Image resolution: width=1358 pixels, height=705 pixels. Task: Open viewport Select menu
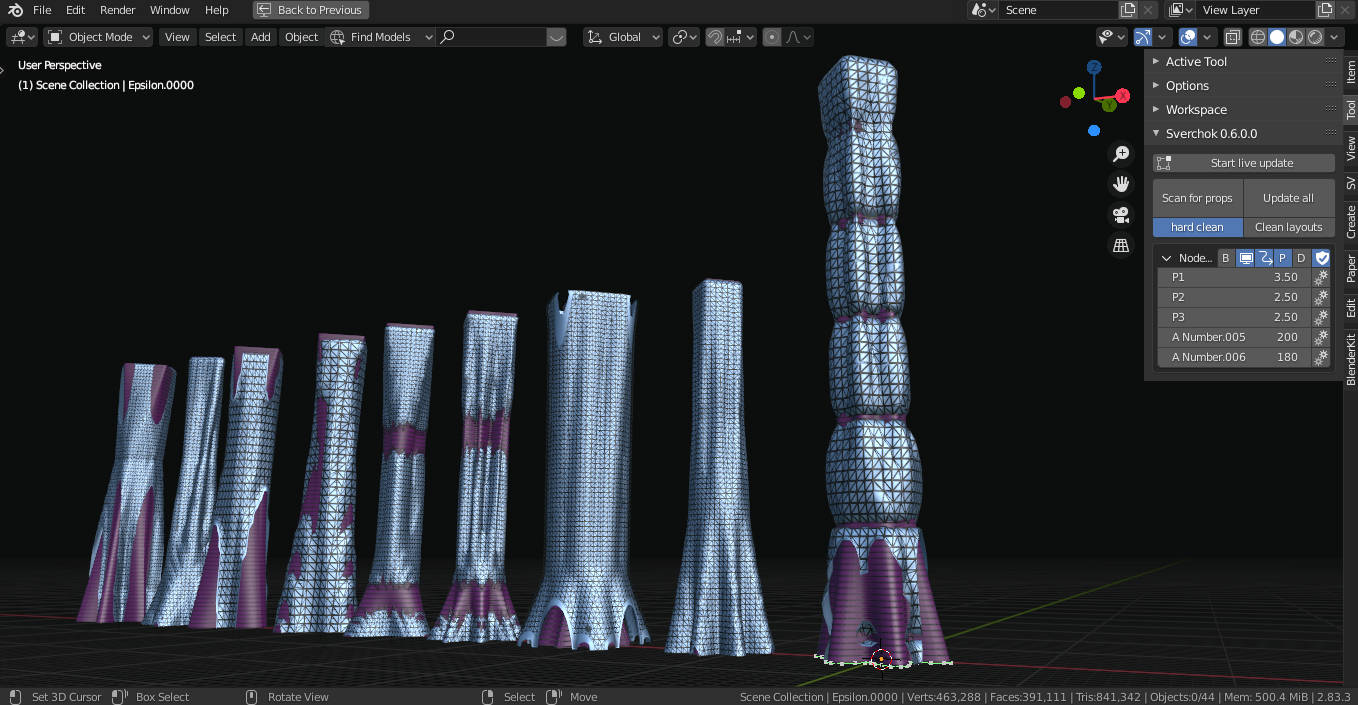click(x=220, y=37)
